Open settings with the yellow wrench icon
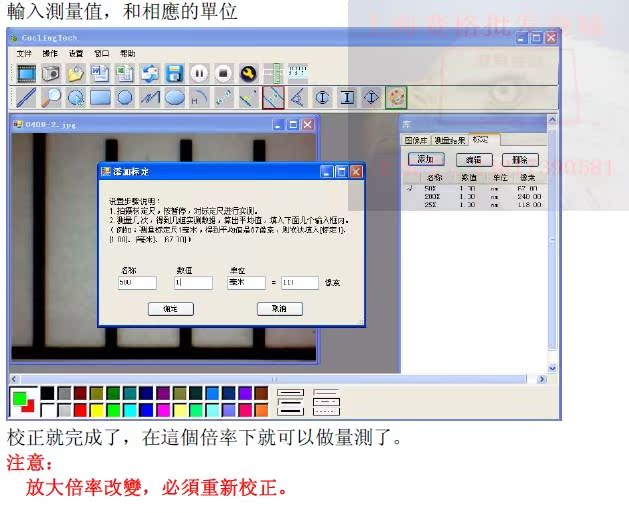Screen dimensions: 629x513 pyautogui.click(x=248, y=73)
